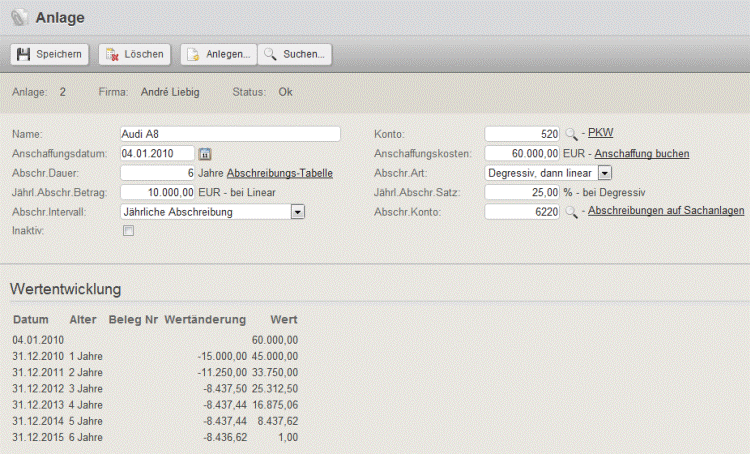The width and height of the screenshot is (750, 454).
Task: Select the 31.12.2010 date cell
Action: pos(38,356)
